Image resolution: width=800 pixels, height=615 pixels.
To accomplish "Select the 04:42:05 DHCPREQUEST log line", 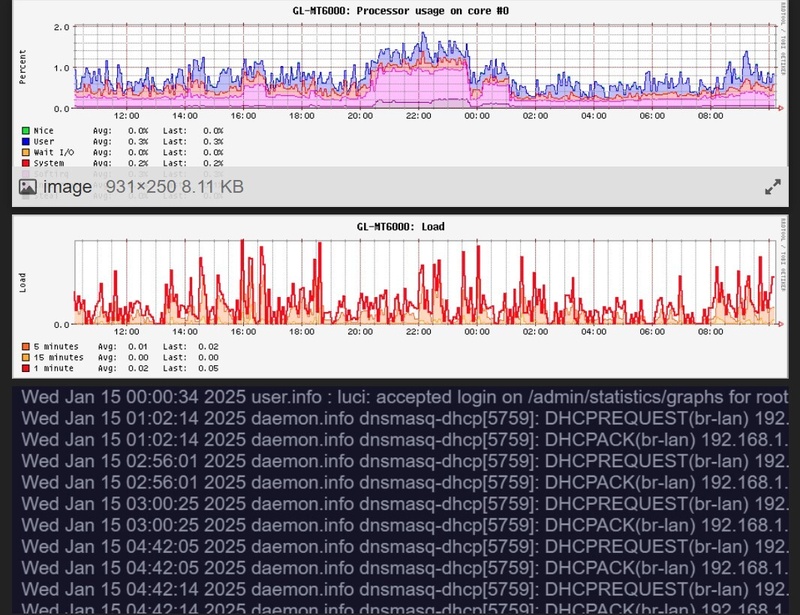I will [x=405, y=547].
